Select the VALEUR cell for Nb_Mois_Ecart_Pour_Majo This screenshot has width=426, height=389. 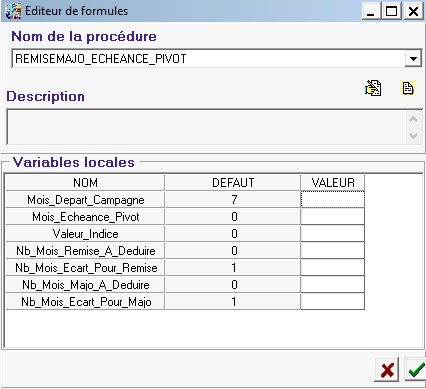[332, 302]
